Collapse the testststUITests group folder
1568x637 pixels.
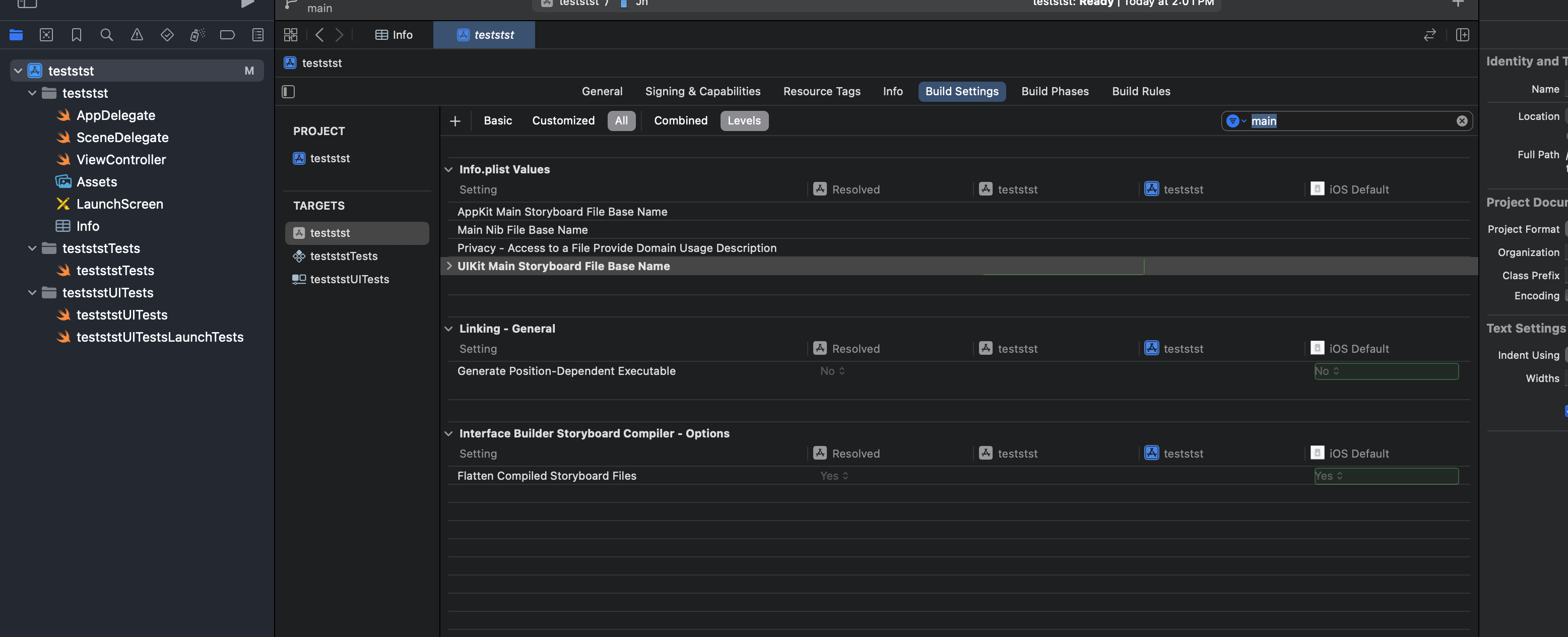click(32, 293)
